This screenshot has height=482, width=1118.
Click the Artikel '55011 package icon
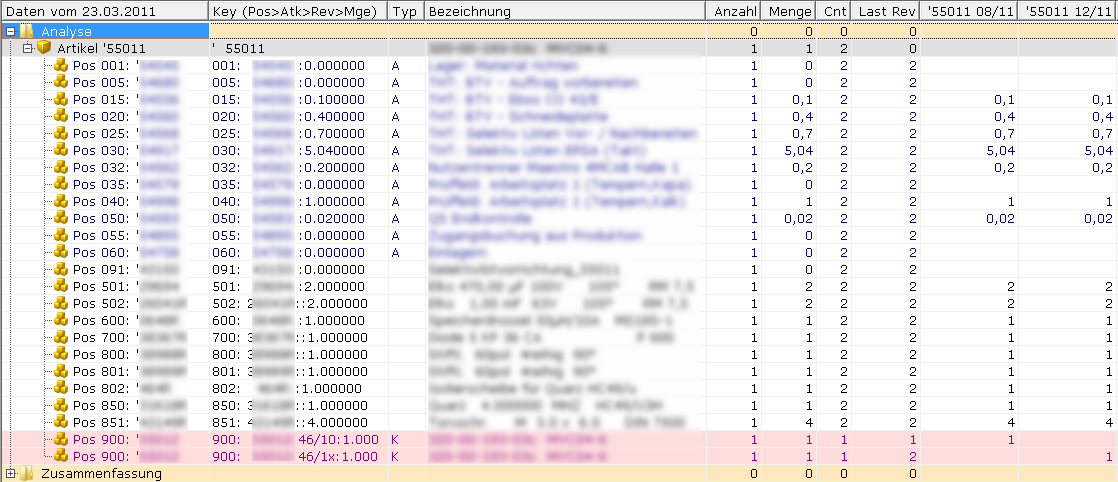pyautogui.click(x=44, y=48)
